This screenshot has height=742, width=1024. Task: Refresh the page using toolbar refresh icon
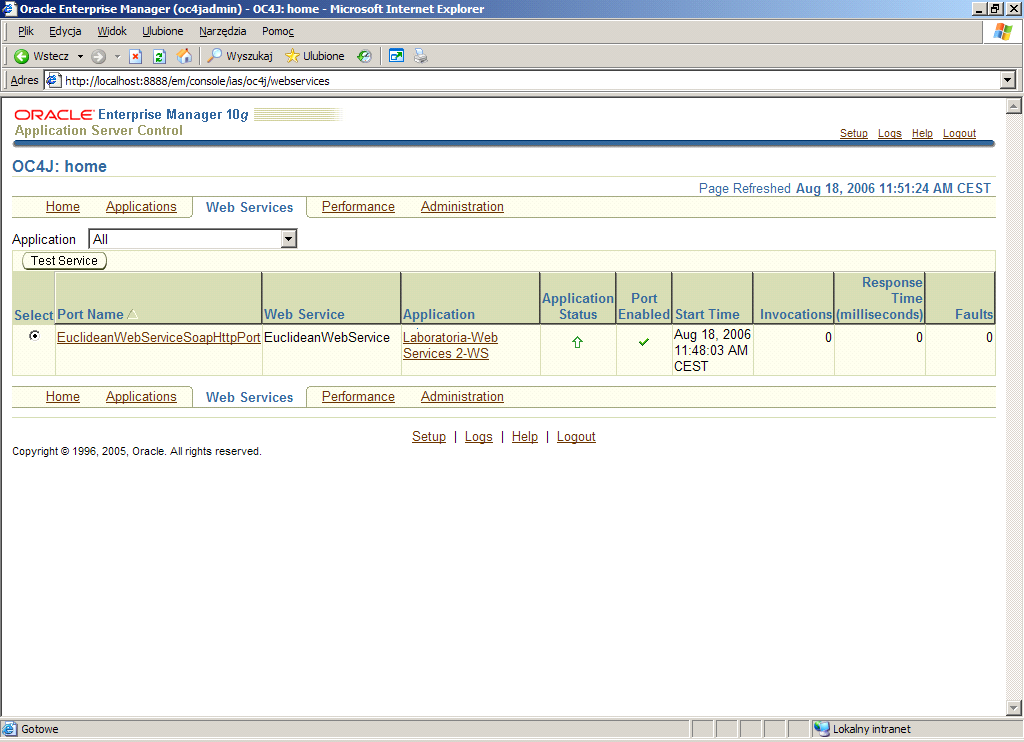(x=159, y=57)
